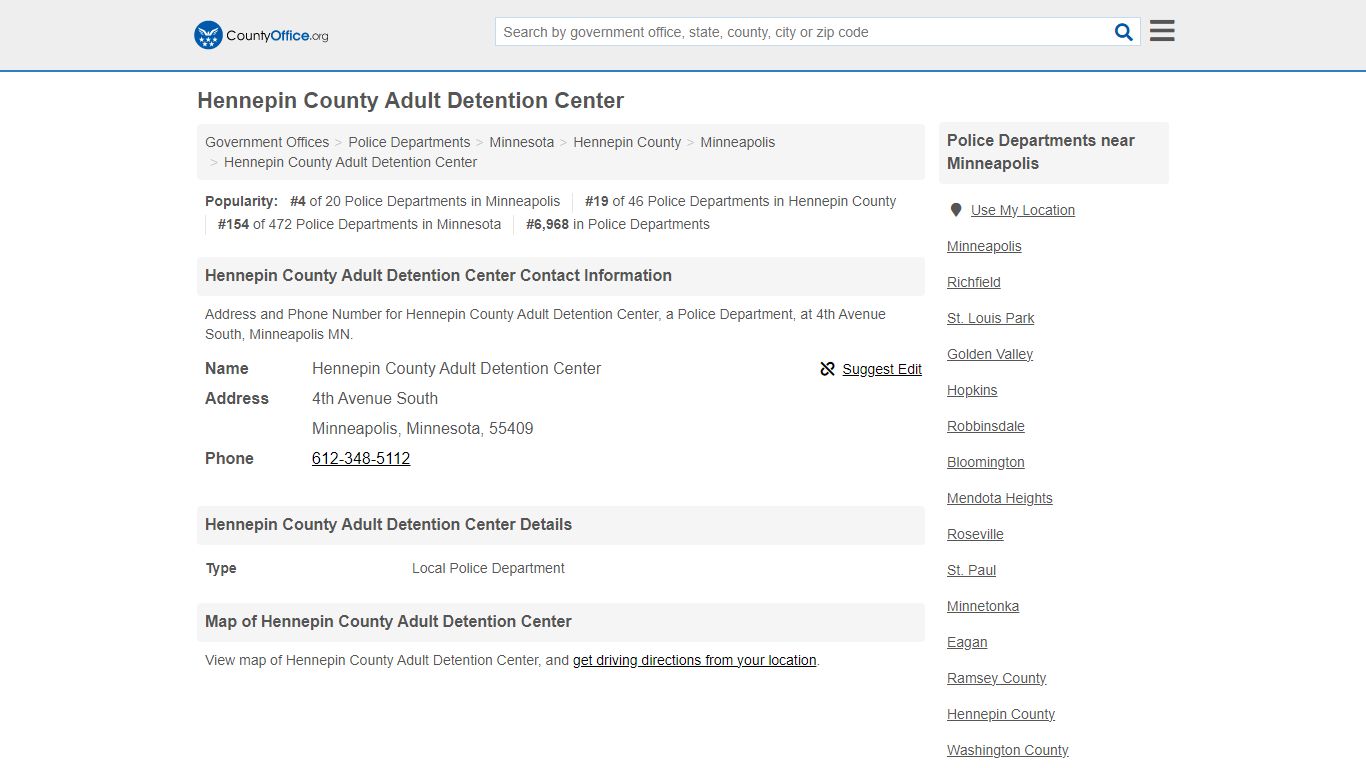Viewport: 1366px width, 768px height.
Task: Select the page title heading
Action: 411,101
